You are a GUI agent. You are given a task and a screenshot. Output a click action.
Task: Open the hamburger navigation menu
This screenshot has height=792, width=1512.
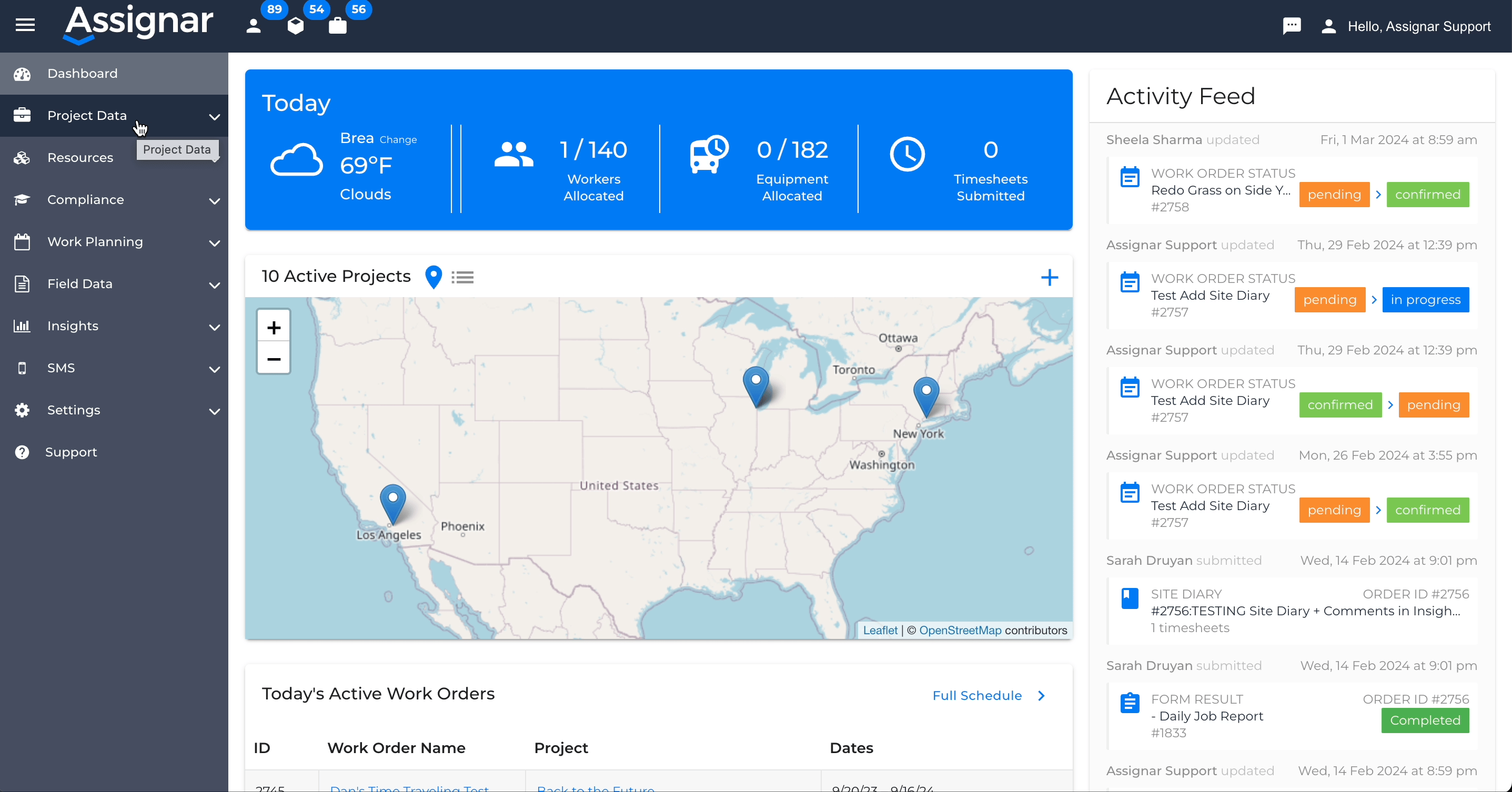(25, 25)
